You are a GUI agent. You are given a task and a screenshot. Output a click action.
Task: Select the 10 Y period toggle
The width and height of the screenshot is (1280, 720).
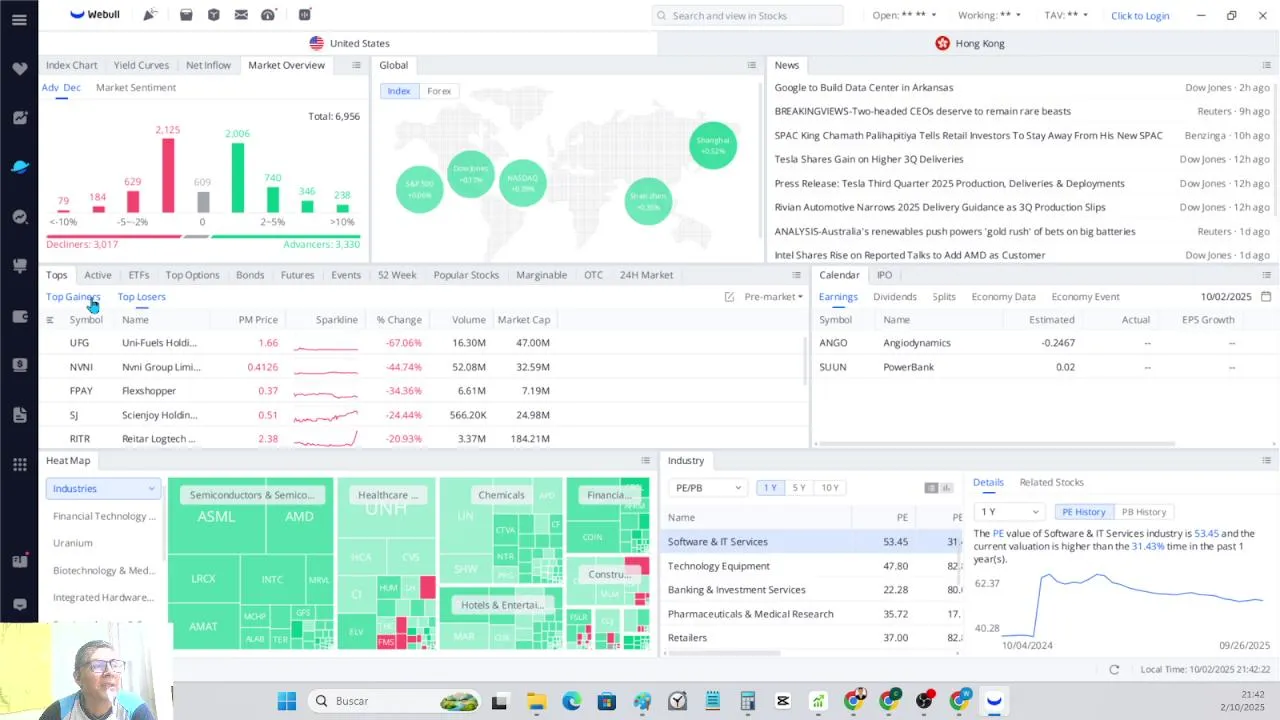tap(830, 488)
